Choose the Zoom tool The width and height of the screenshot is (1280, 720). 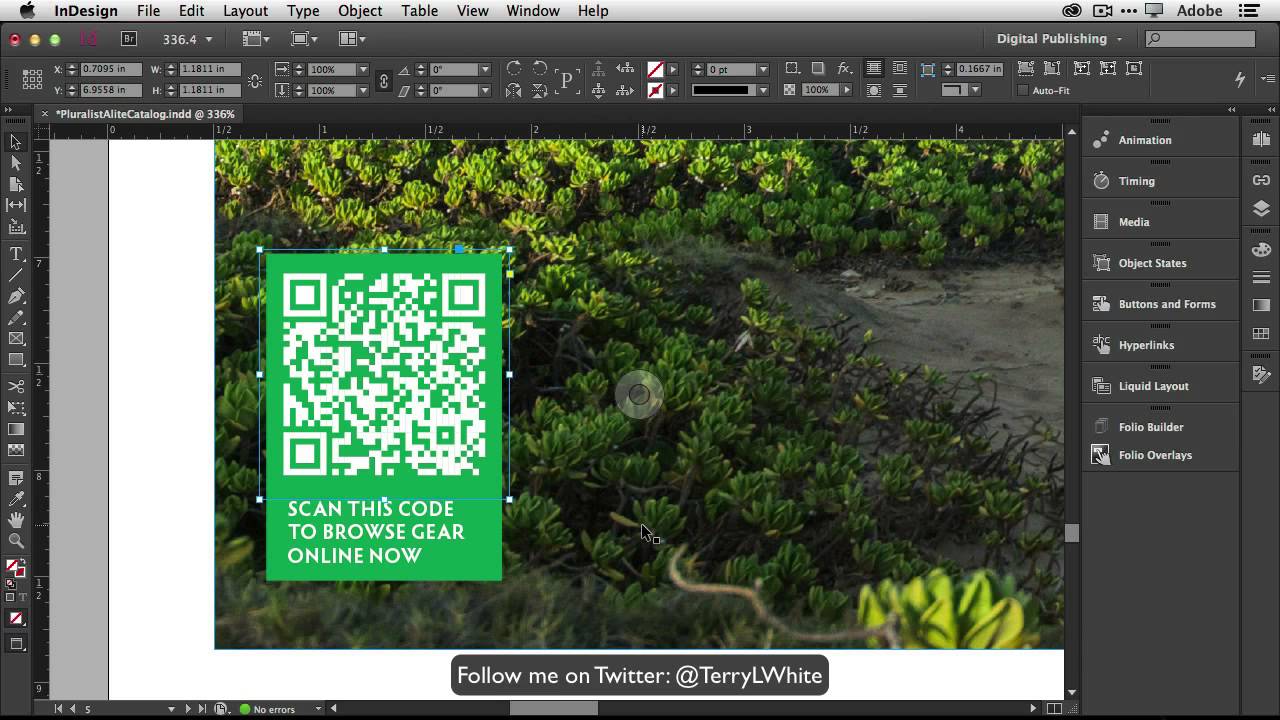tap(16, 541)
